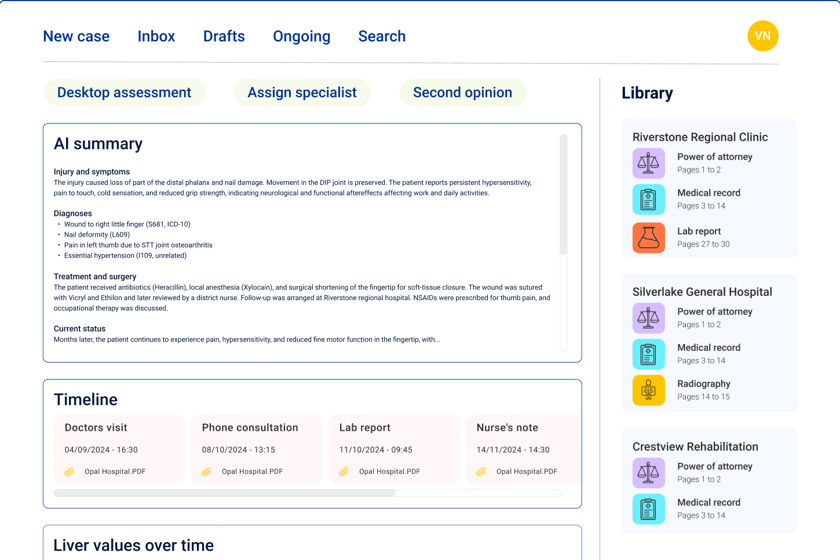Image resolution: width=840 pixels, height=560 pixels.
Task: Click attachment icon on Phone consultation card
Action: coord(206,472)
